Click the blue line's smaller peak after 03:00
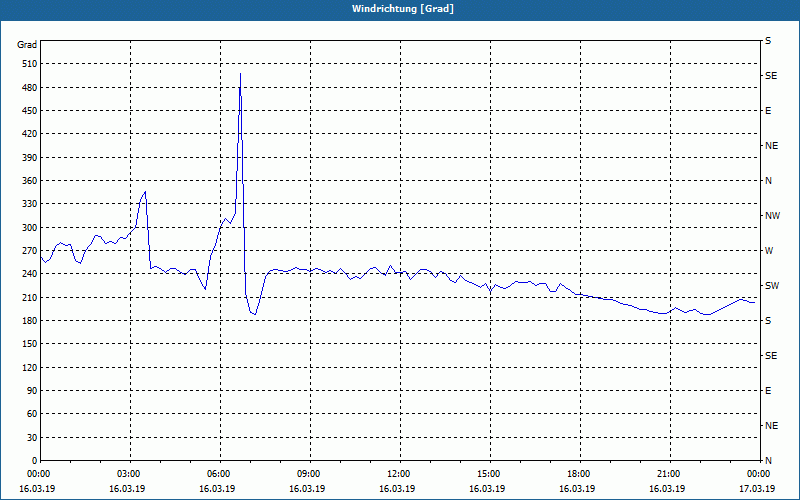This screenshot has width=800, height=500. 145,192
